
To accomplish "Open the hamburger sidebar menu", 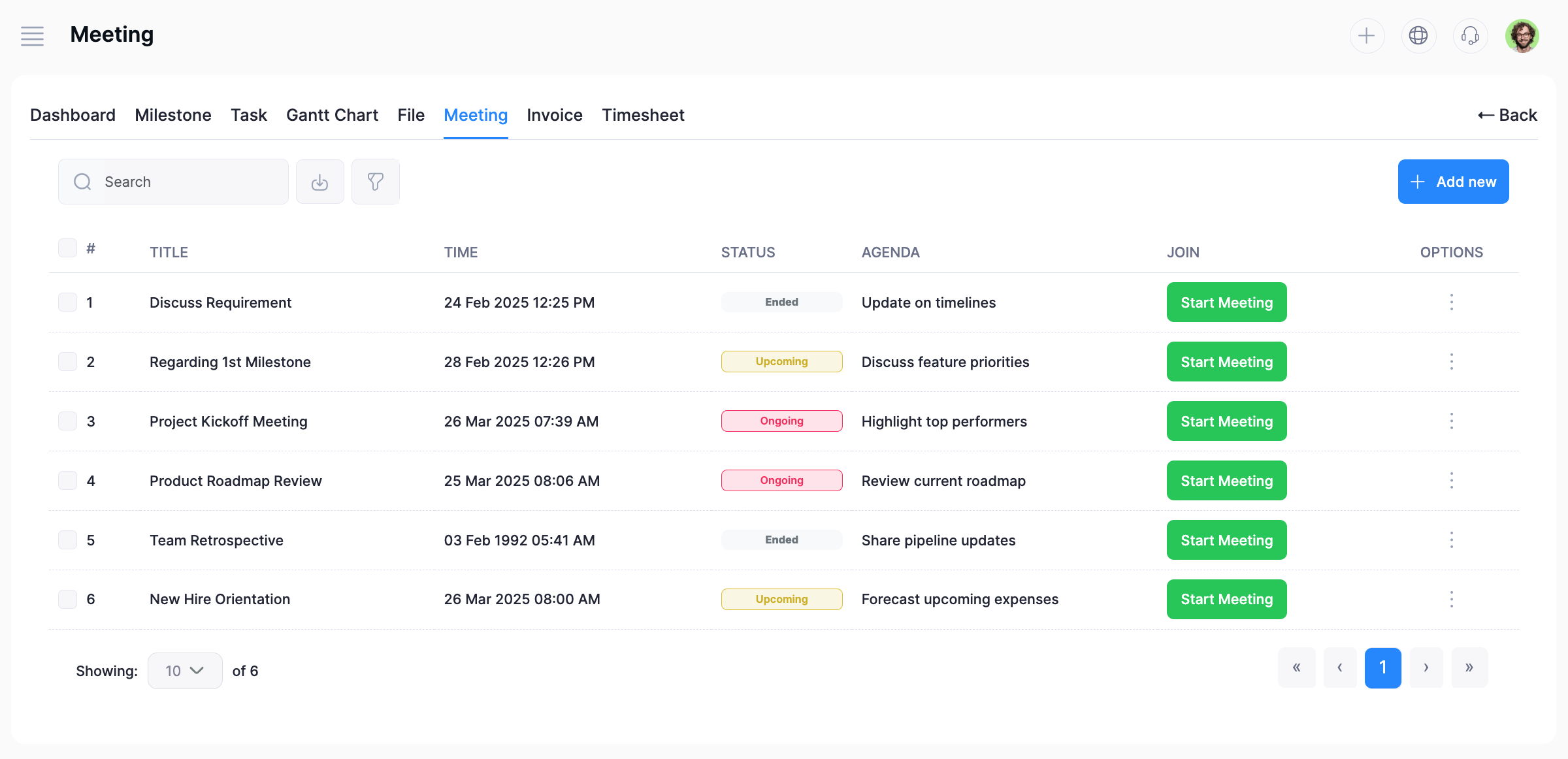I will tap(32, 36).
